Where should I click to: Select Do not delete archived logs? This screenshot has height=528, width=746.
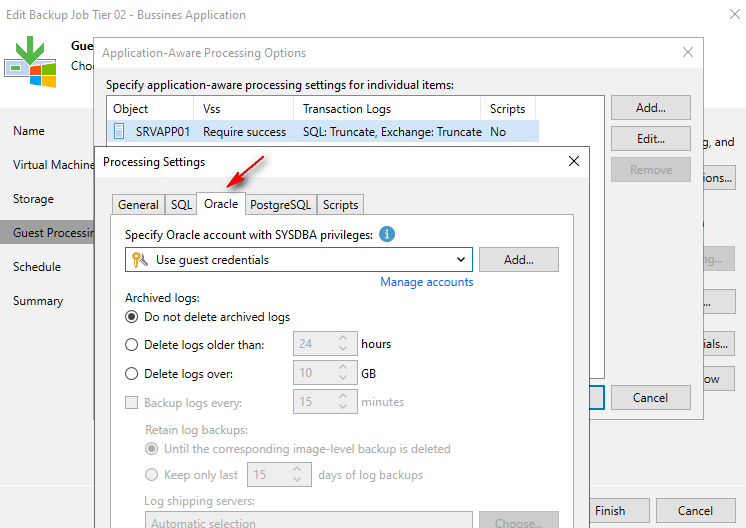tap(132, 317)
